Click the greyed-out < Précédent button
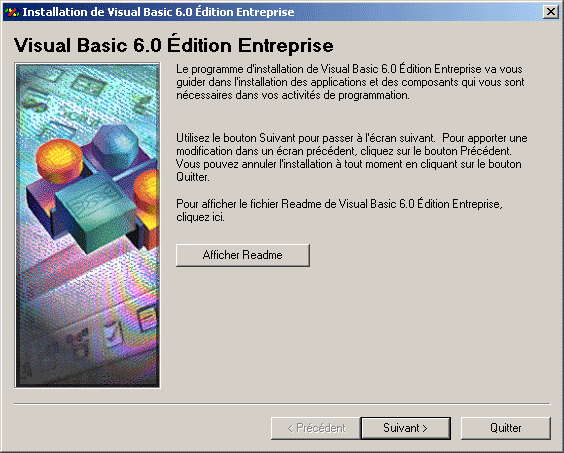Image resolution: width=564 pixels, height=453 pixels. [316, 428]
